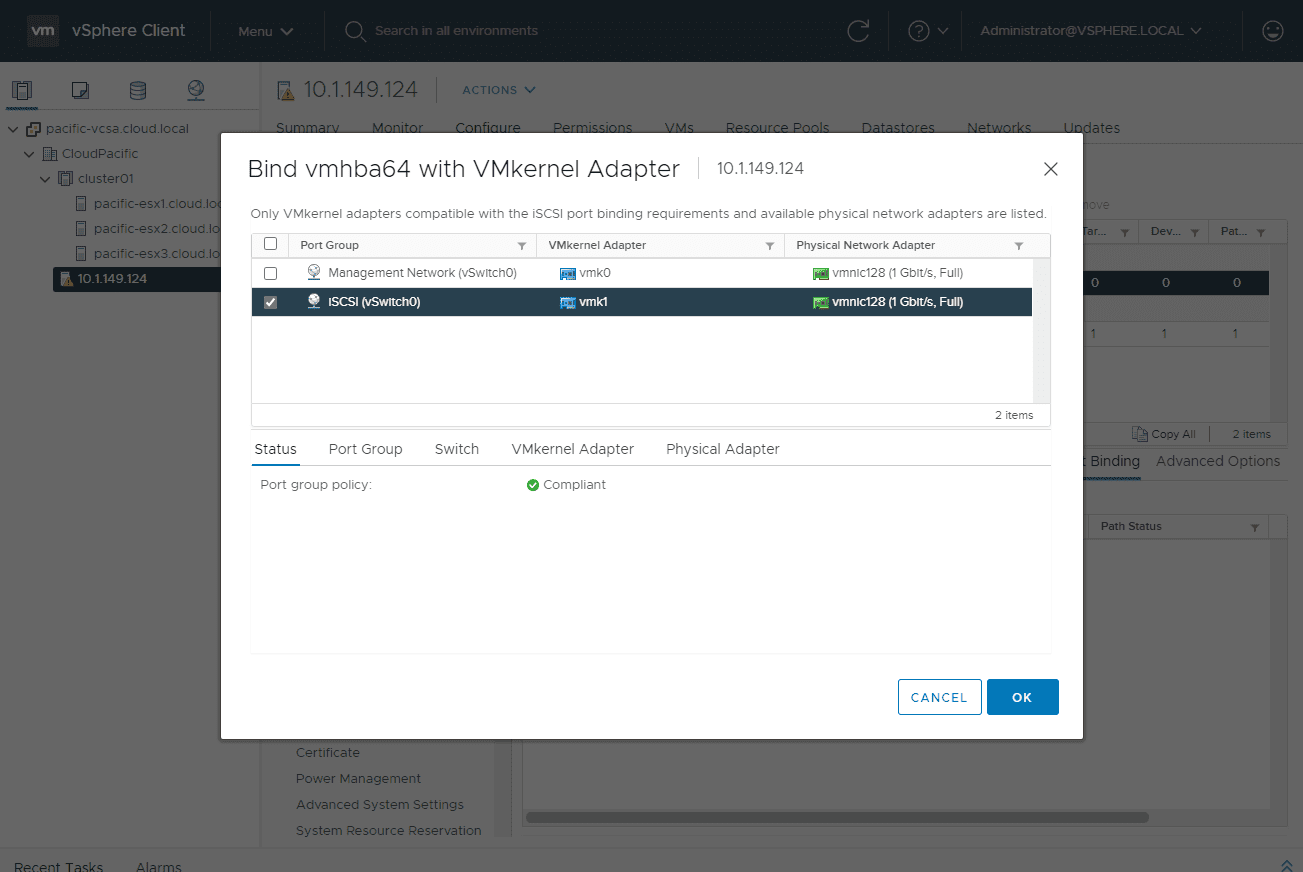Screen dimensions: 1303x872
Task: Switch to Networking inventory icon
Action: point(196,90)
